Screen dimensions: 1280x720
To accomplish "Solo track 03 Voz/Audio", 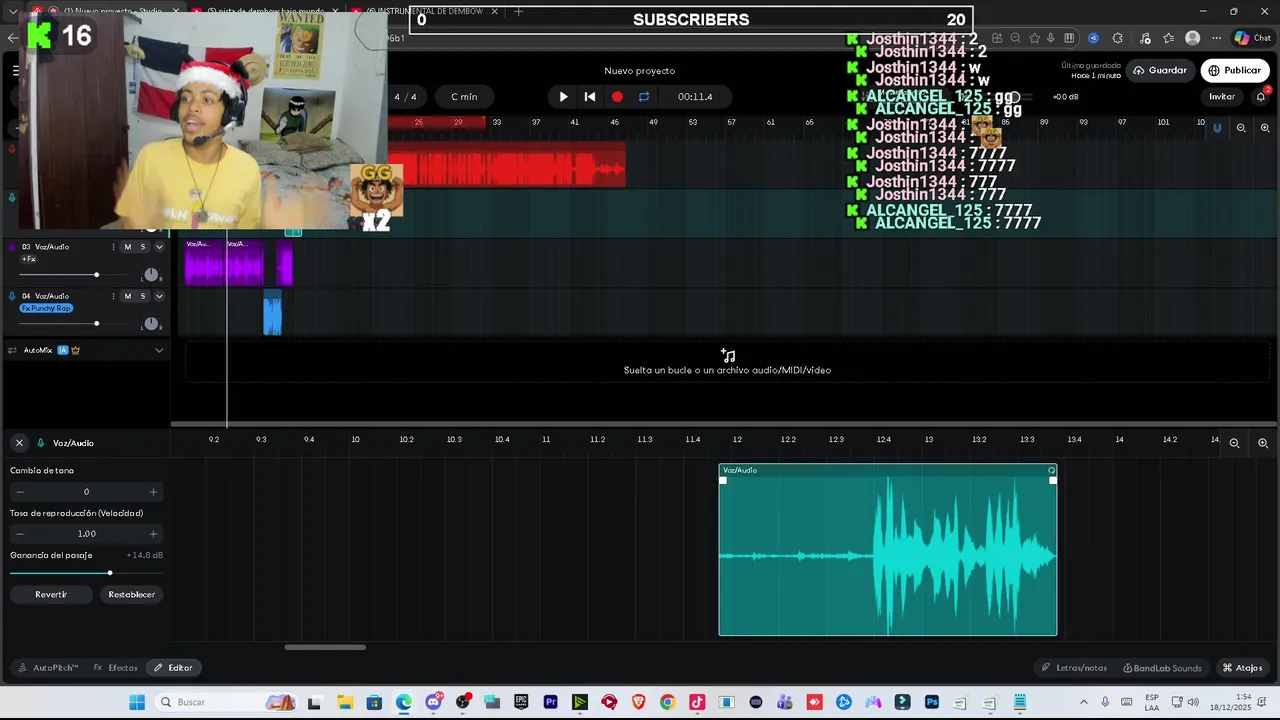I will coord(142,247).
